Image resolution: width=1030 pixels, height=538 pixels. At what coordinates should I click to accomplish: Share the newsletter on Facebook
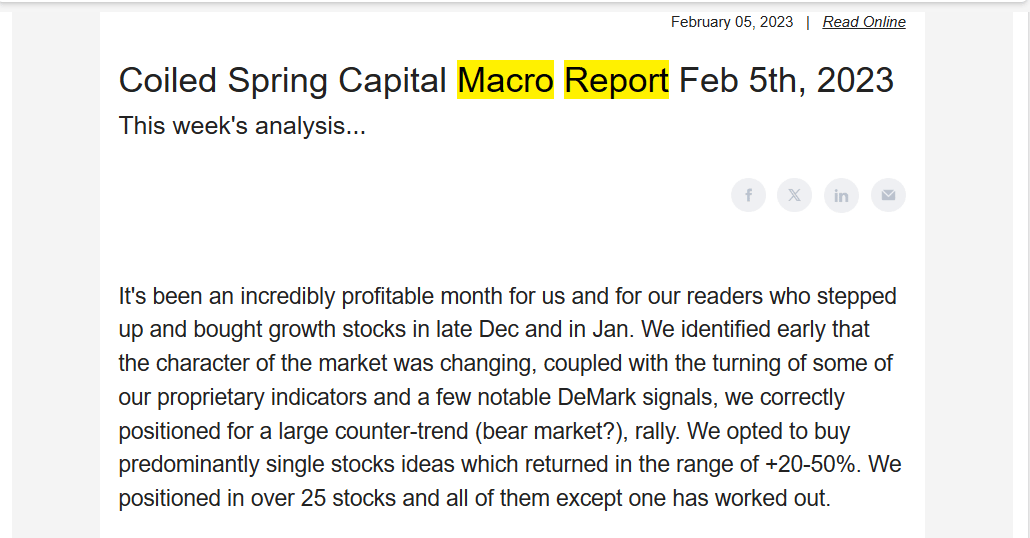(748, 195)
